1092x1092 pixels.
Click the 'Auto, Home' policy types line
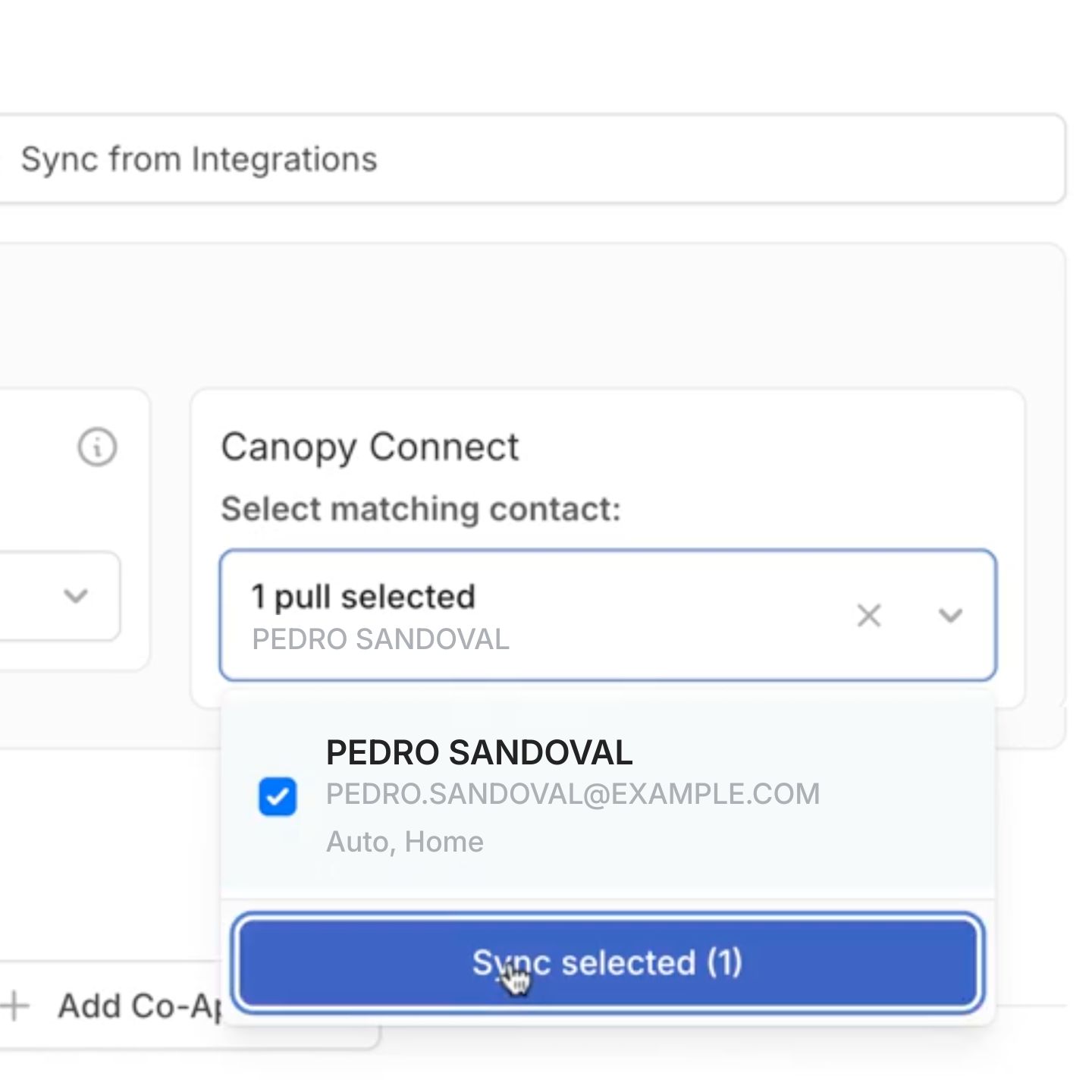pos(404,842)
